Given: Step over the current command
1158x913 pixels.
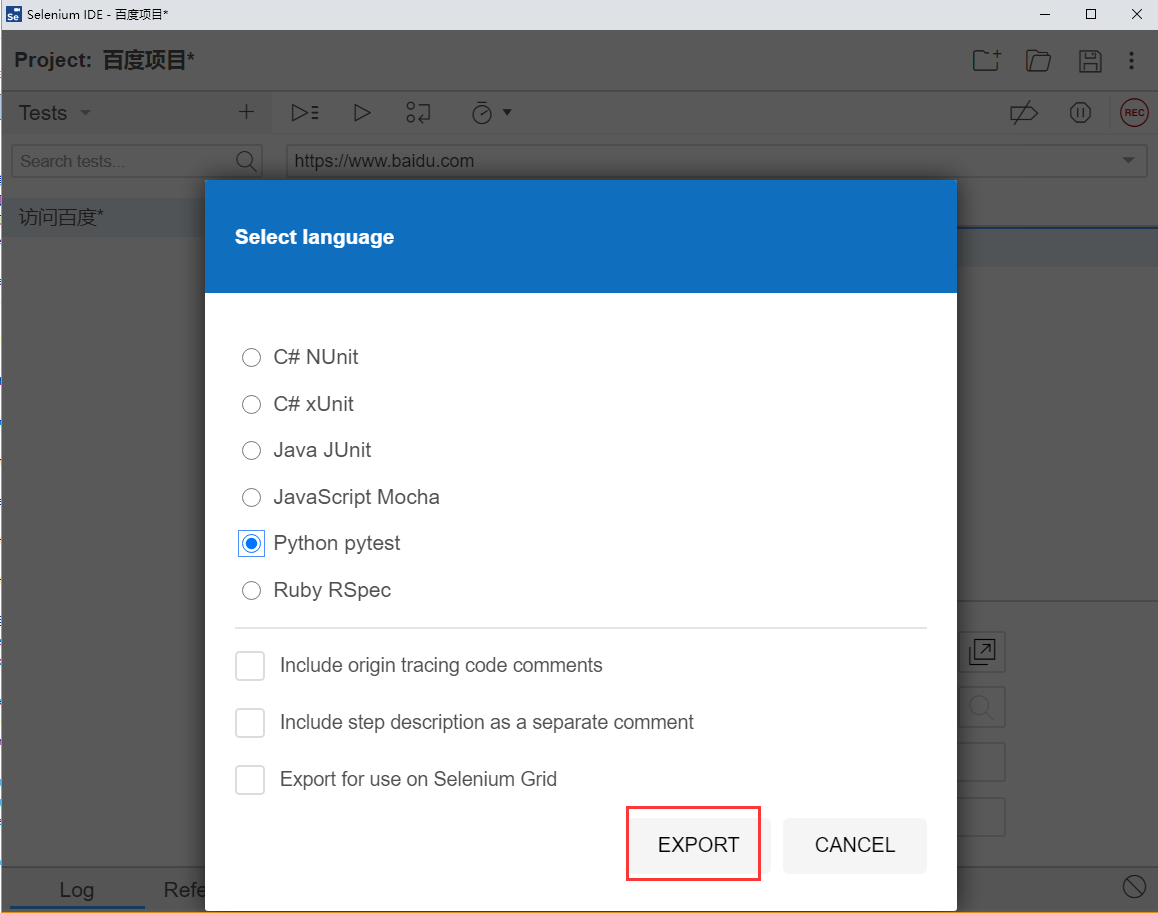Looking at the screenshot, I should 418,113.
